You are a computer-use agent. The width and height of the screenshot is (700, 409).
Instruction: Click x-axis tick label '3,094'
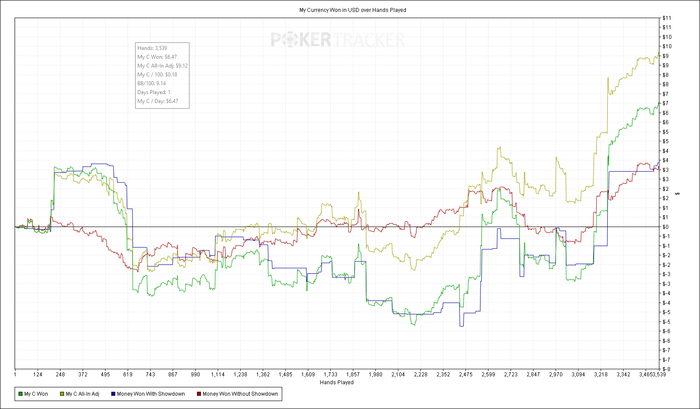[x=578, y=375]
